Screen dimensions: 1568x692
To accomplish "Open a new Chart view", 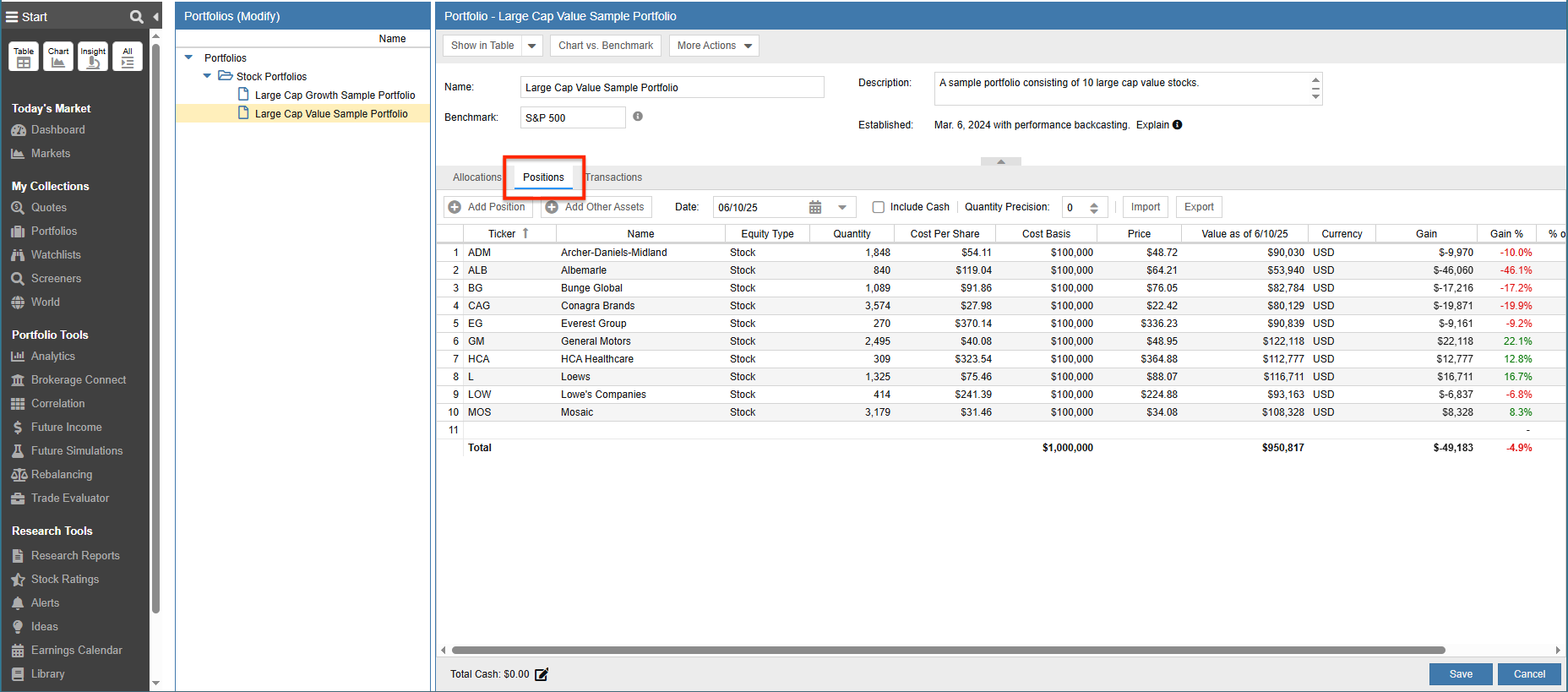I will [58, 57].
